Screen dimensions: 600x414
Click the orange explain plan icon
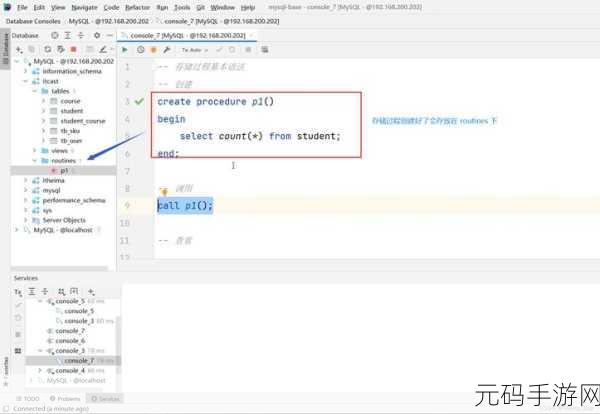click(x=153, y=50)
